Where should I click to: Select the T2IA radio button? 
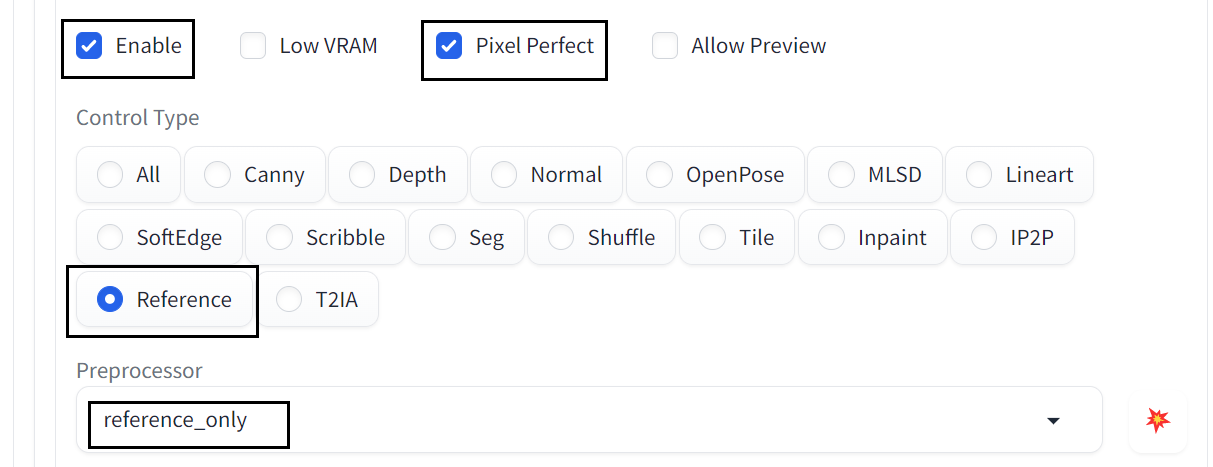click(x=317, y=299)
